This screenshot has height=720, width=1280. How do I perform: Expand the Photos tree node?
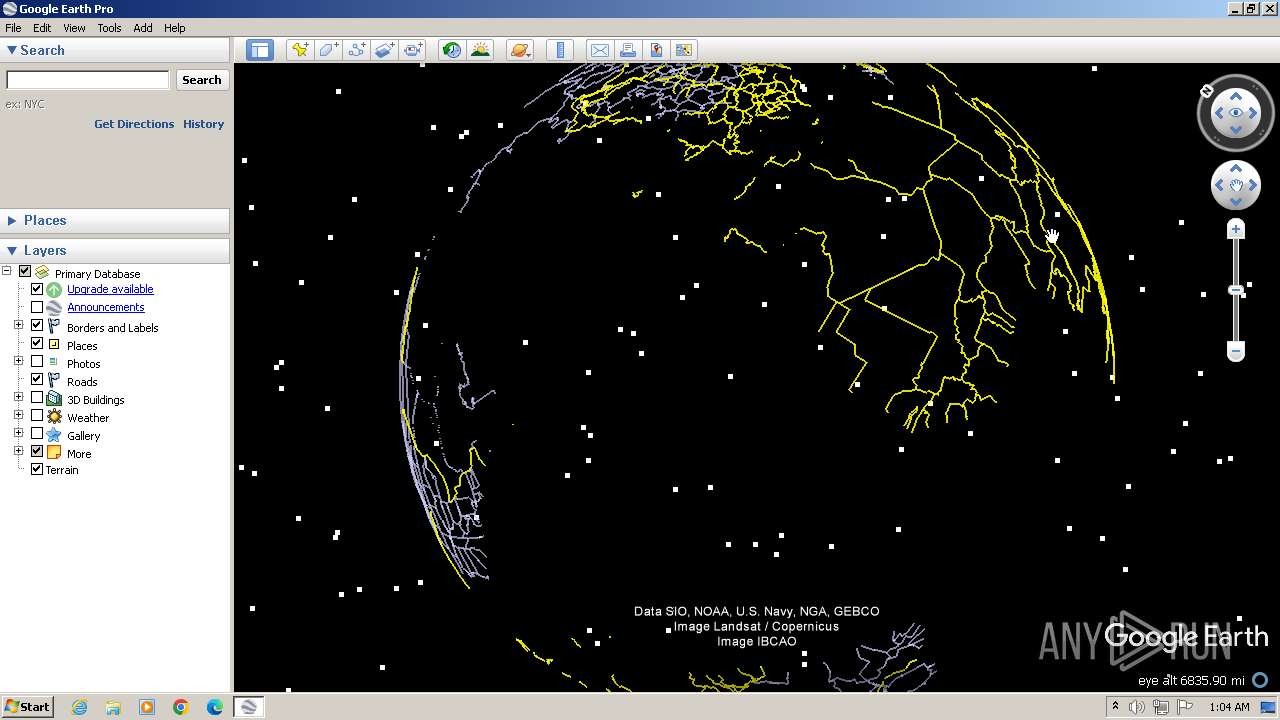(18, 361)
